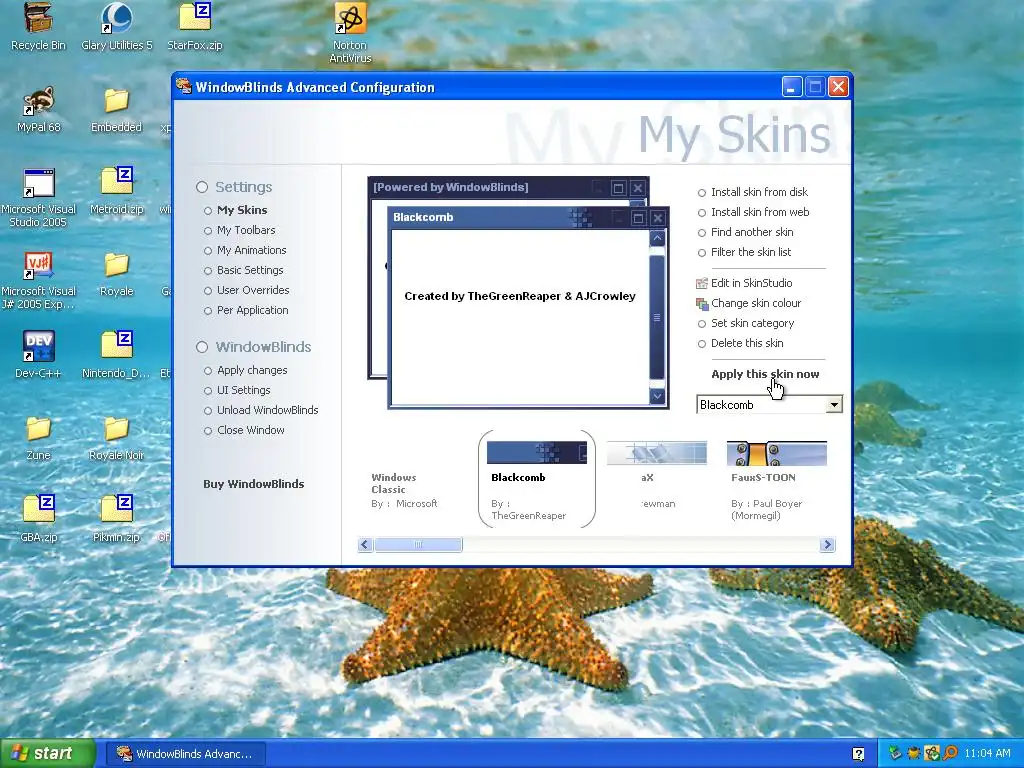
Task: Launch Microsoft Visual J# 2005 Express shortcut
Action: [x=39, y=279]
